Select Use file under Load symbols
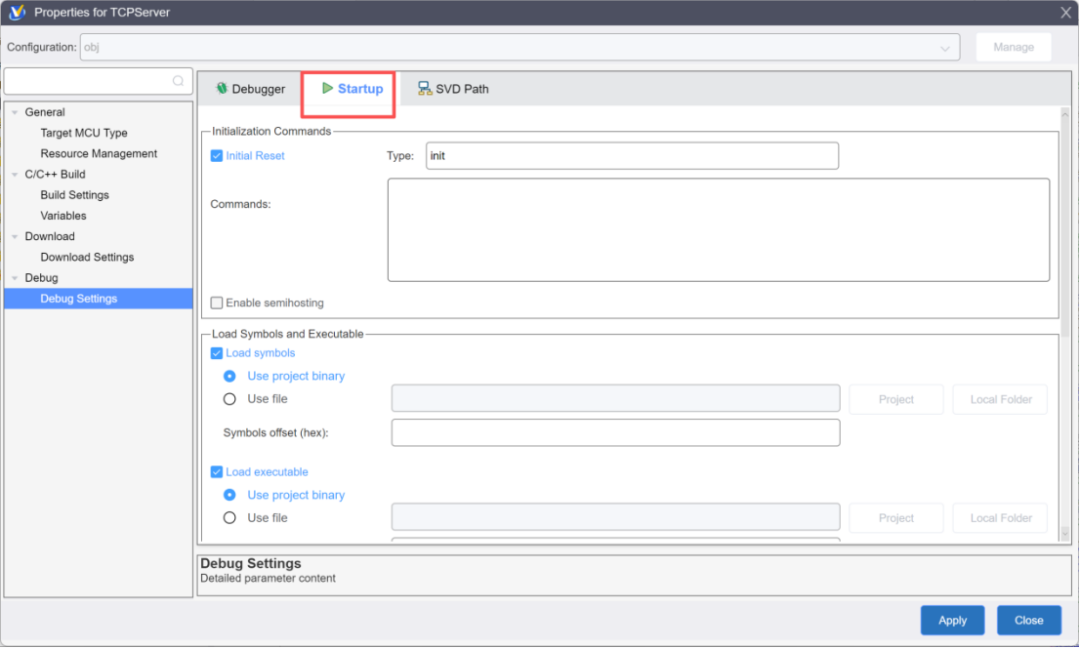1080x648 pixels. (229, 399)
